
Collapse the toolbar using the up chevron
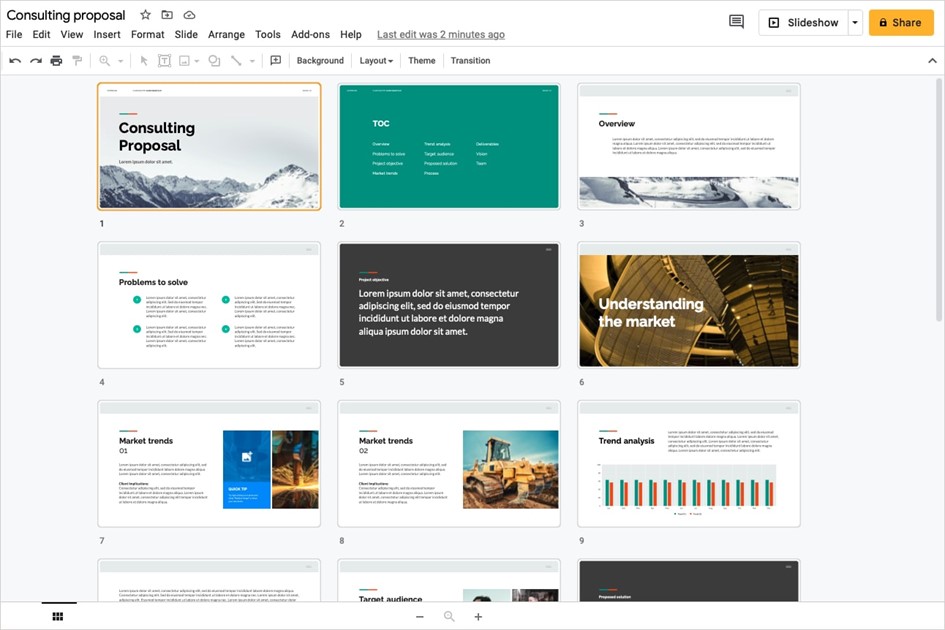click(x=932, y=61)
